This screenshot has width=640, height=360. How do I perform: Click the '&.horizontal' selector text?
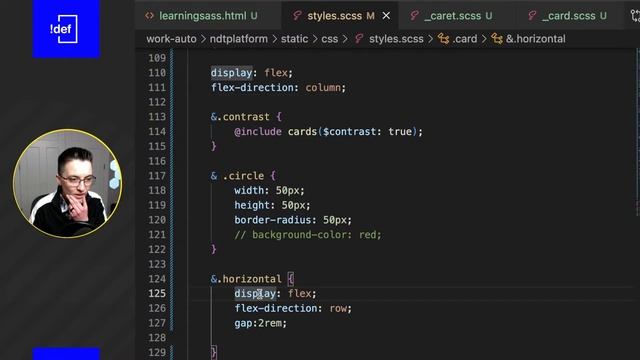[246, 279]
